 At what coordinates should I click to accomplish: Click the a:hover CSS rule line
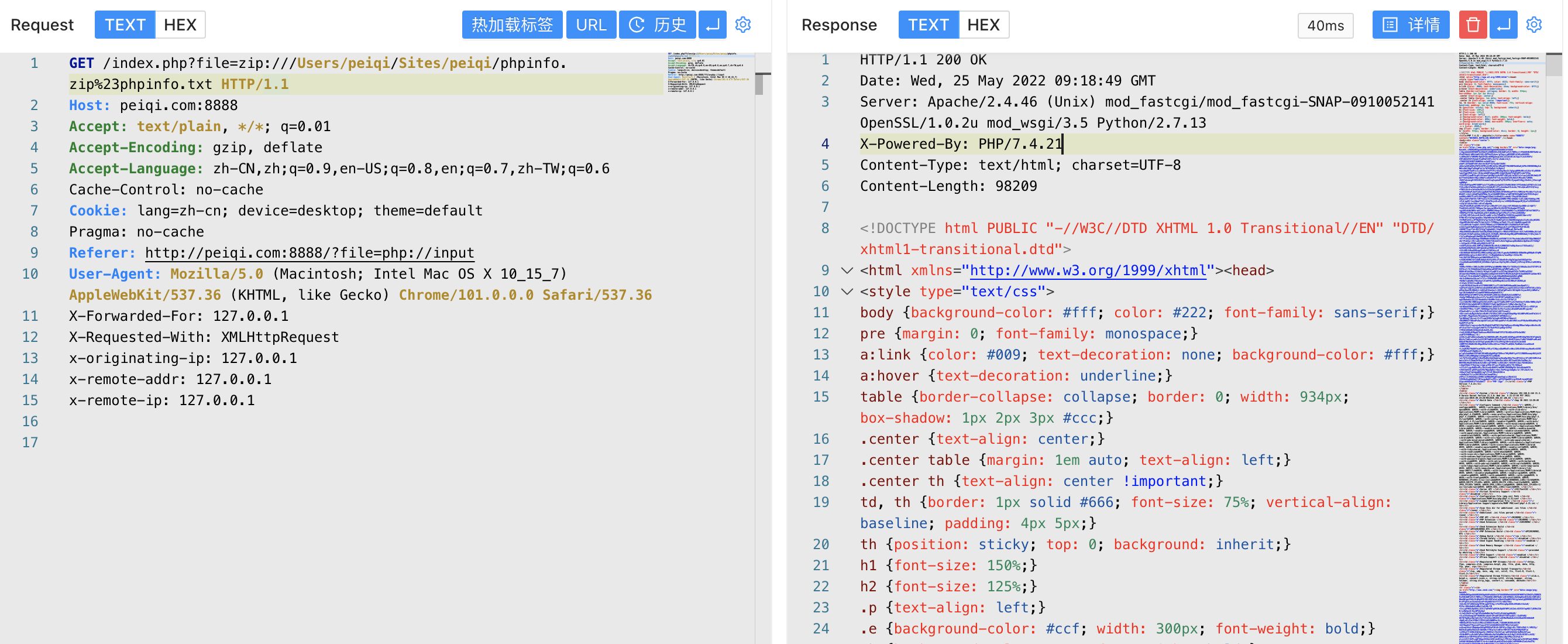click(x=1016, y=376)
